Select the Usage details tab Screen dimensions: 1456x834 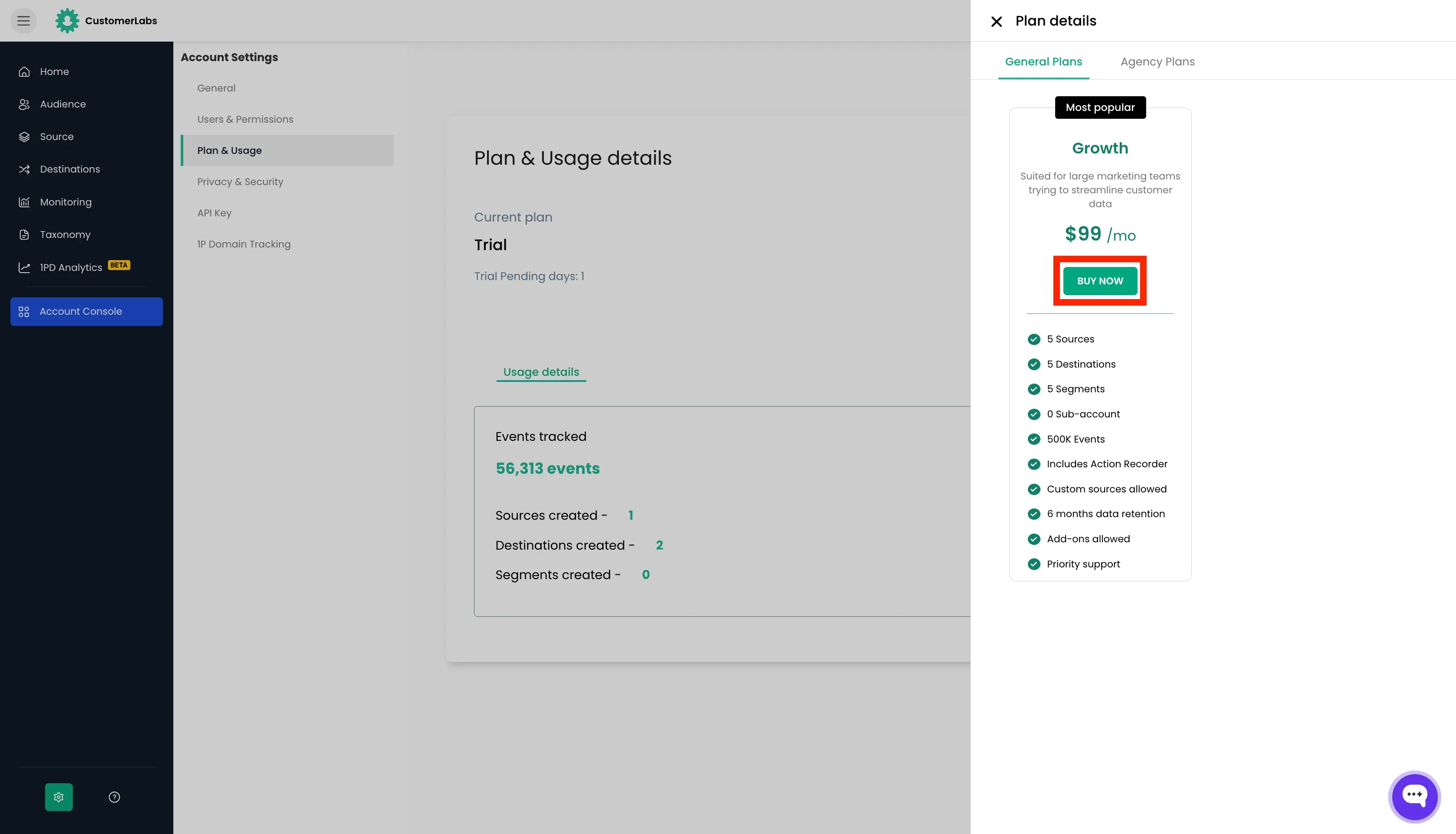point(541,372)
